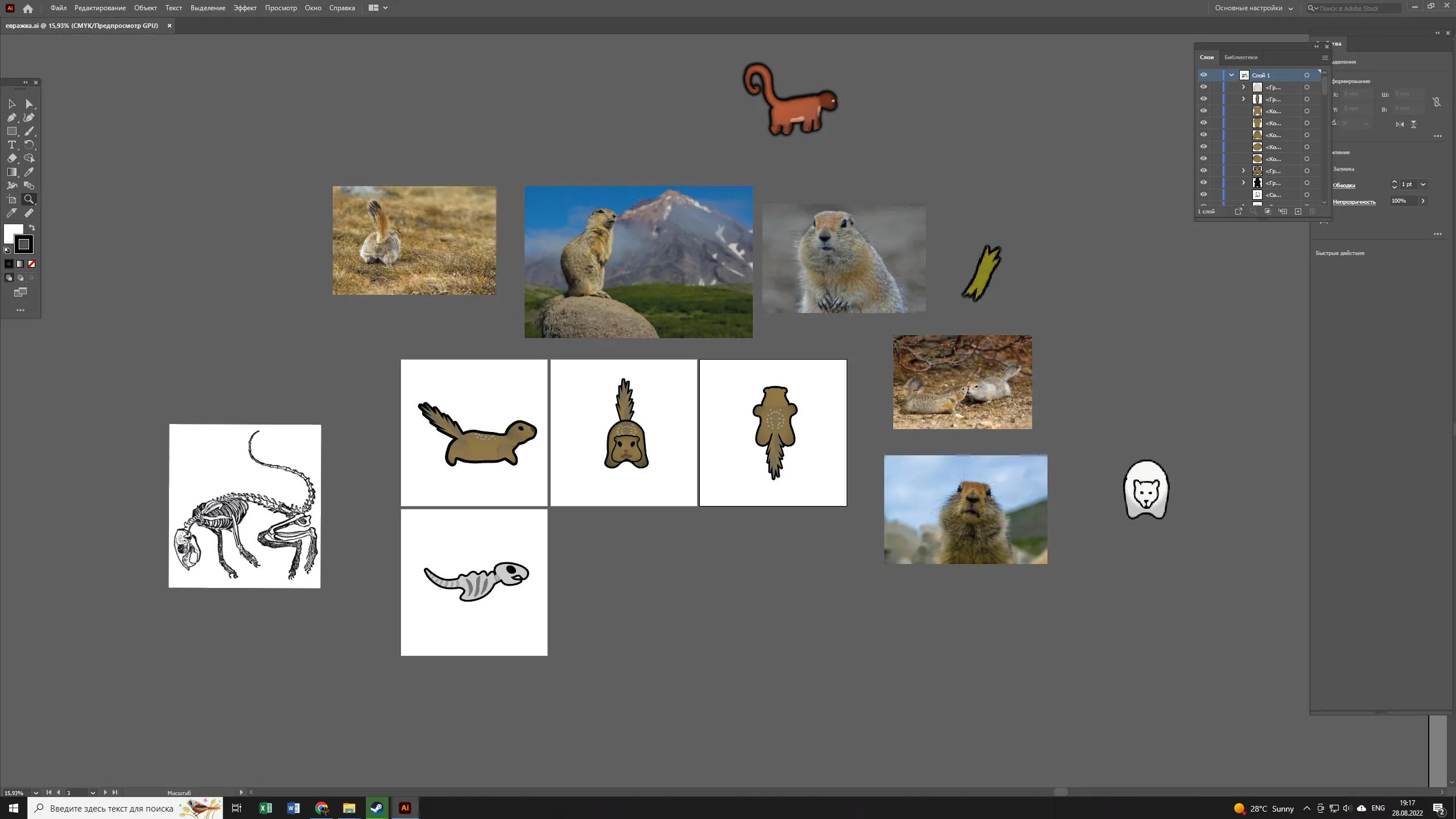Viewport: 1456px width, 819px height.
Task: Pick the Type tool
Action: point(12,145)
